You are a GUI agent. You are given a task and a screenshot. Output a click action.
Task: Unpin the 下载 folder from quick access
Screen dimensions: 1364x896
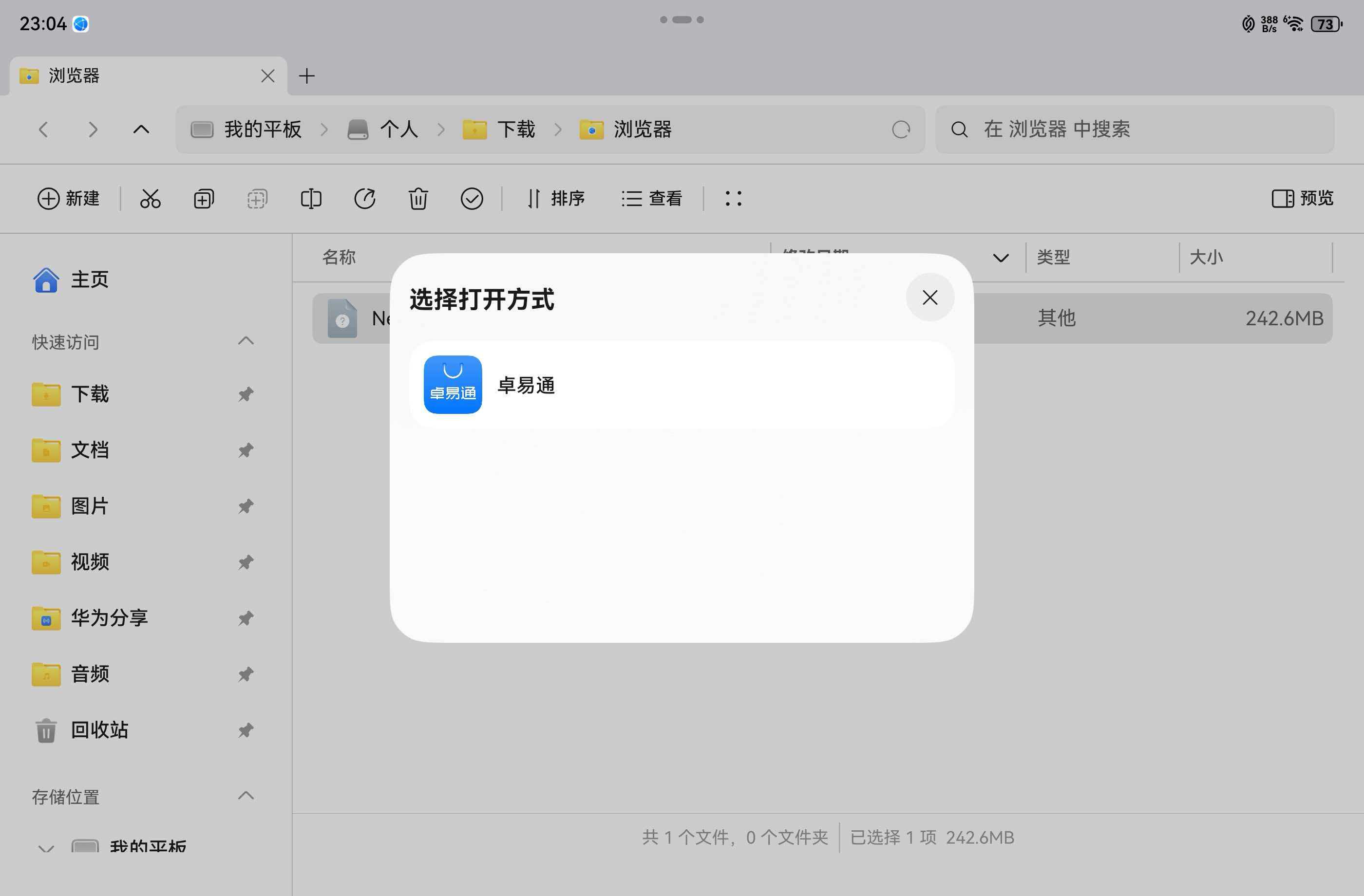pos(246,394)
